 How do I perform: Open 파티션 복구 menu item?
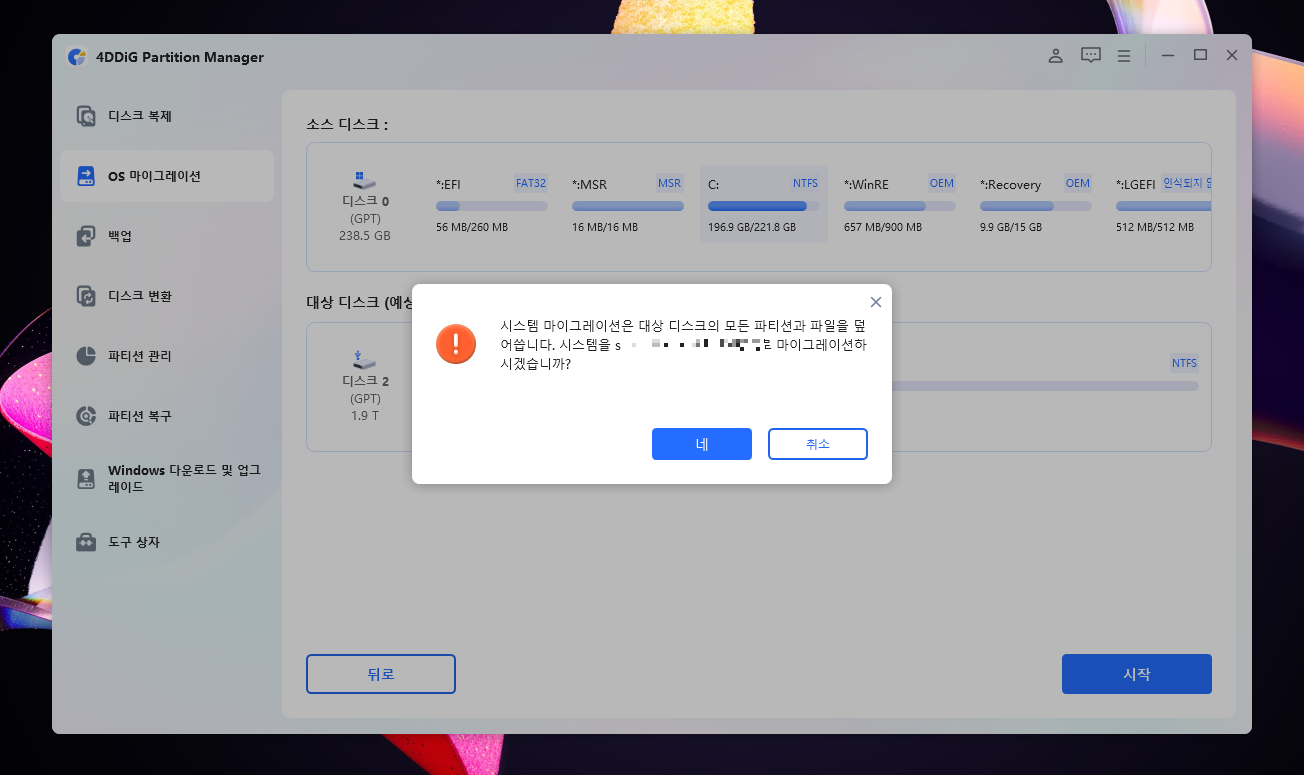pos(167,416)
